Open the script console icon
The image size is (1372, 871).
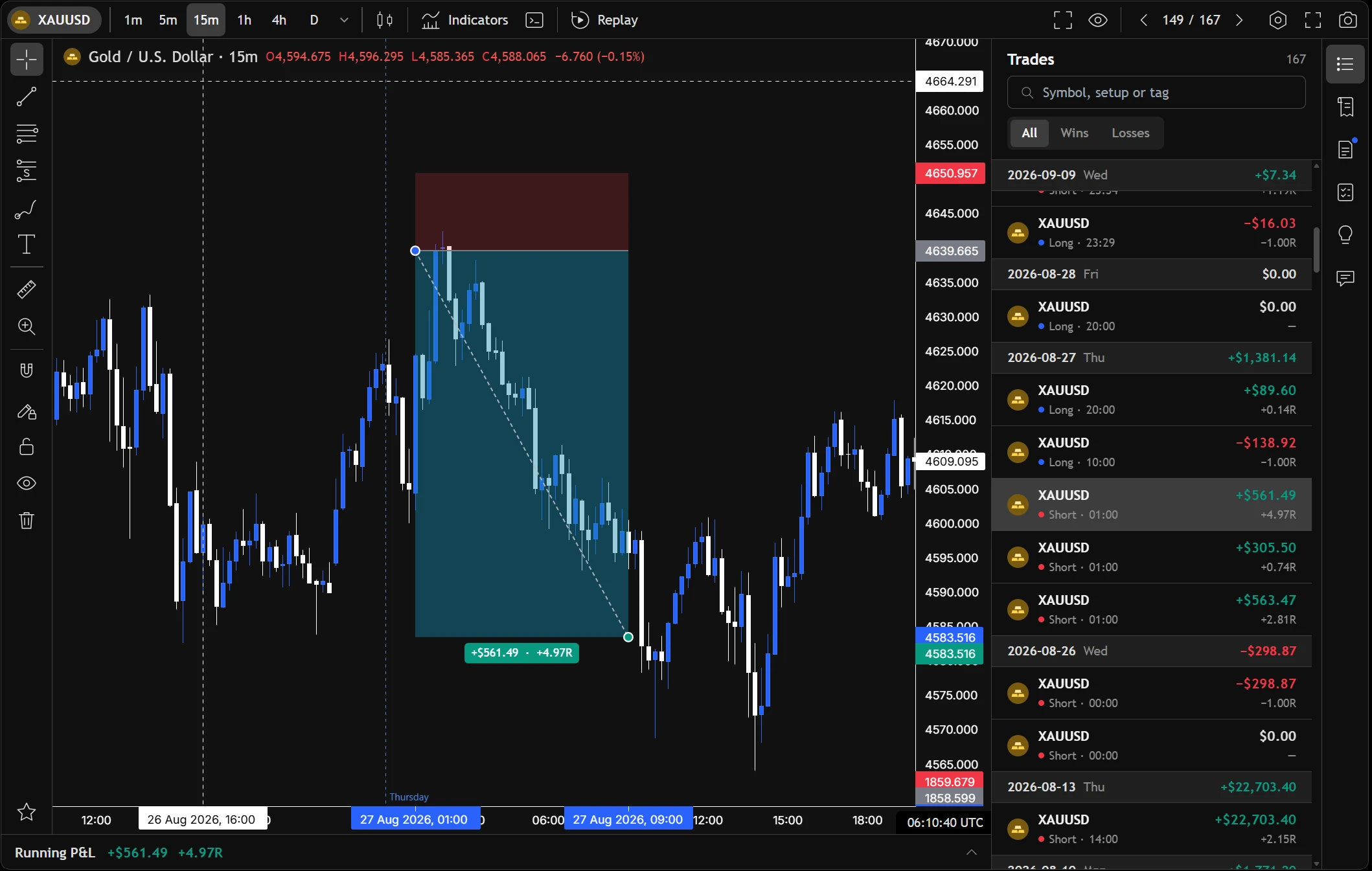[x=534, y=20]
